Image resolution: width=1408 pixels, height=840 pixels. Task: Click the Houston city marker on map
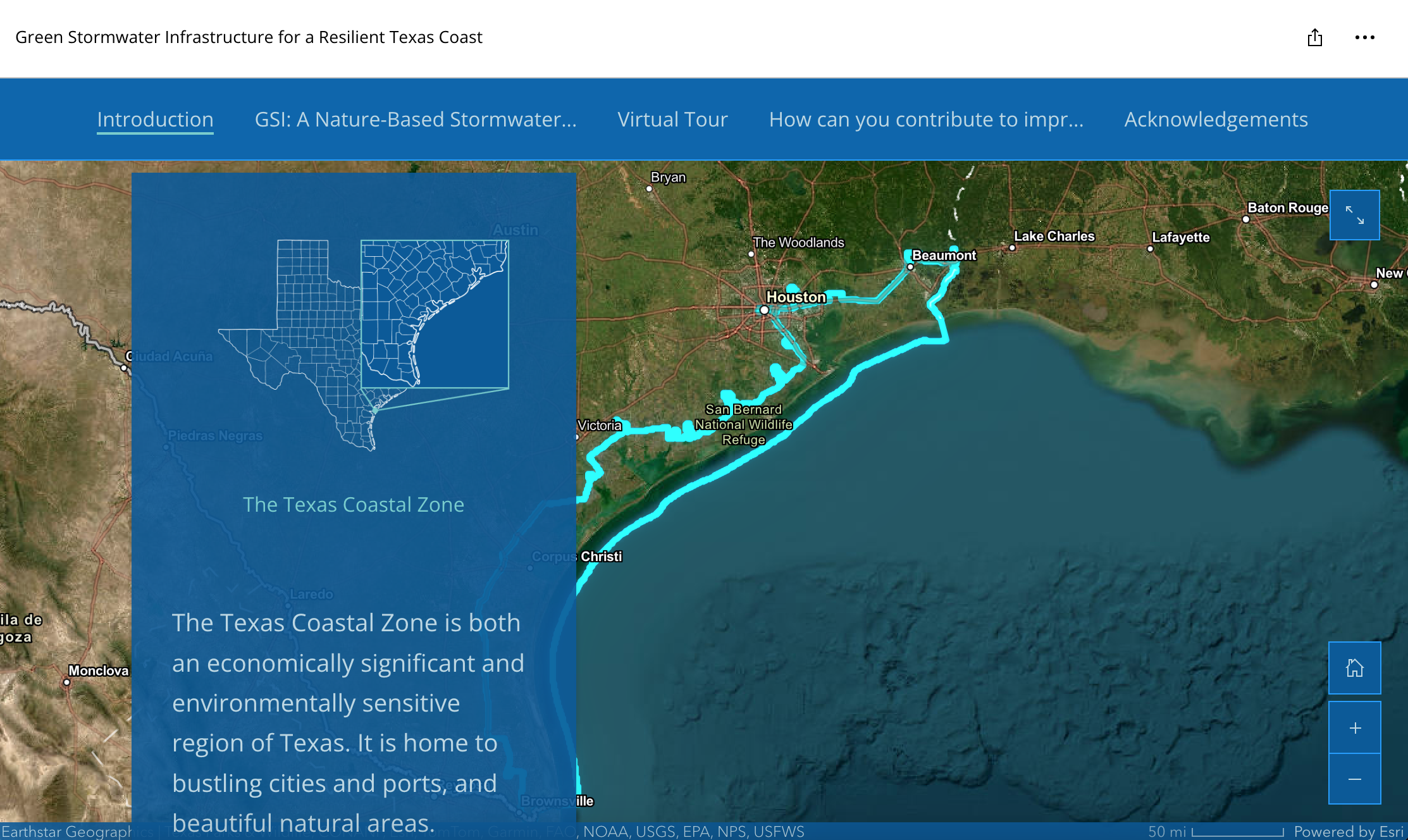click(764, 310)
